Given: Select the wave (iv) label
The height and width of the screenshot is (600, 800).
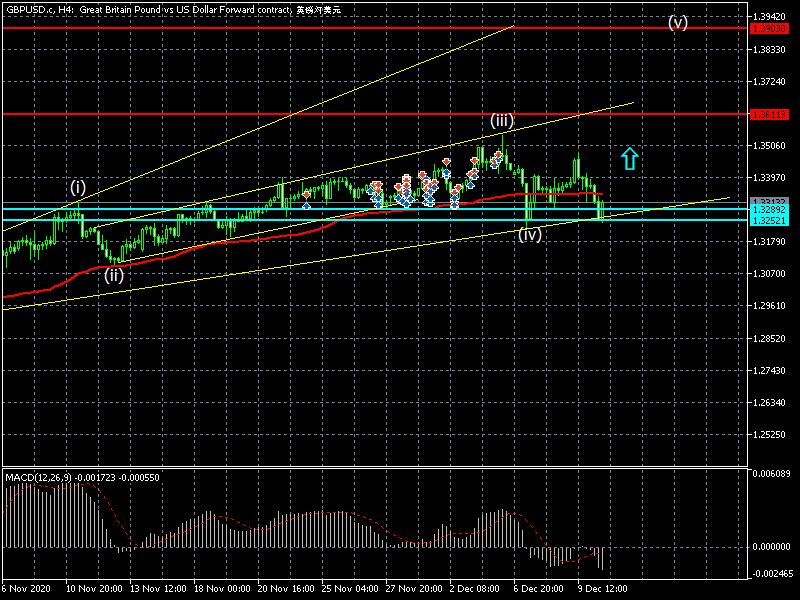Looking at the screenshot, I should [530, 235].
